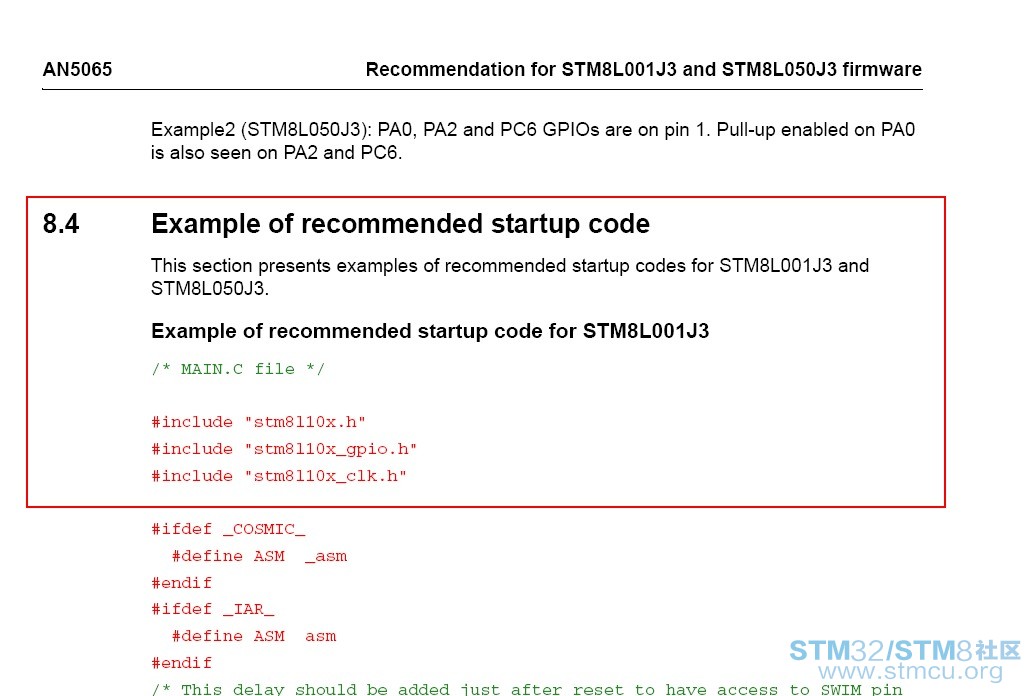Click the first '#endif' after the COSMIC define
The image size is (1027, 696).
pos(181,583)
